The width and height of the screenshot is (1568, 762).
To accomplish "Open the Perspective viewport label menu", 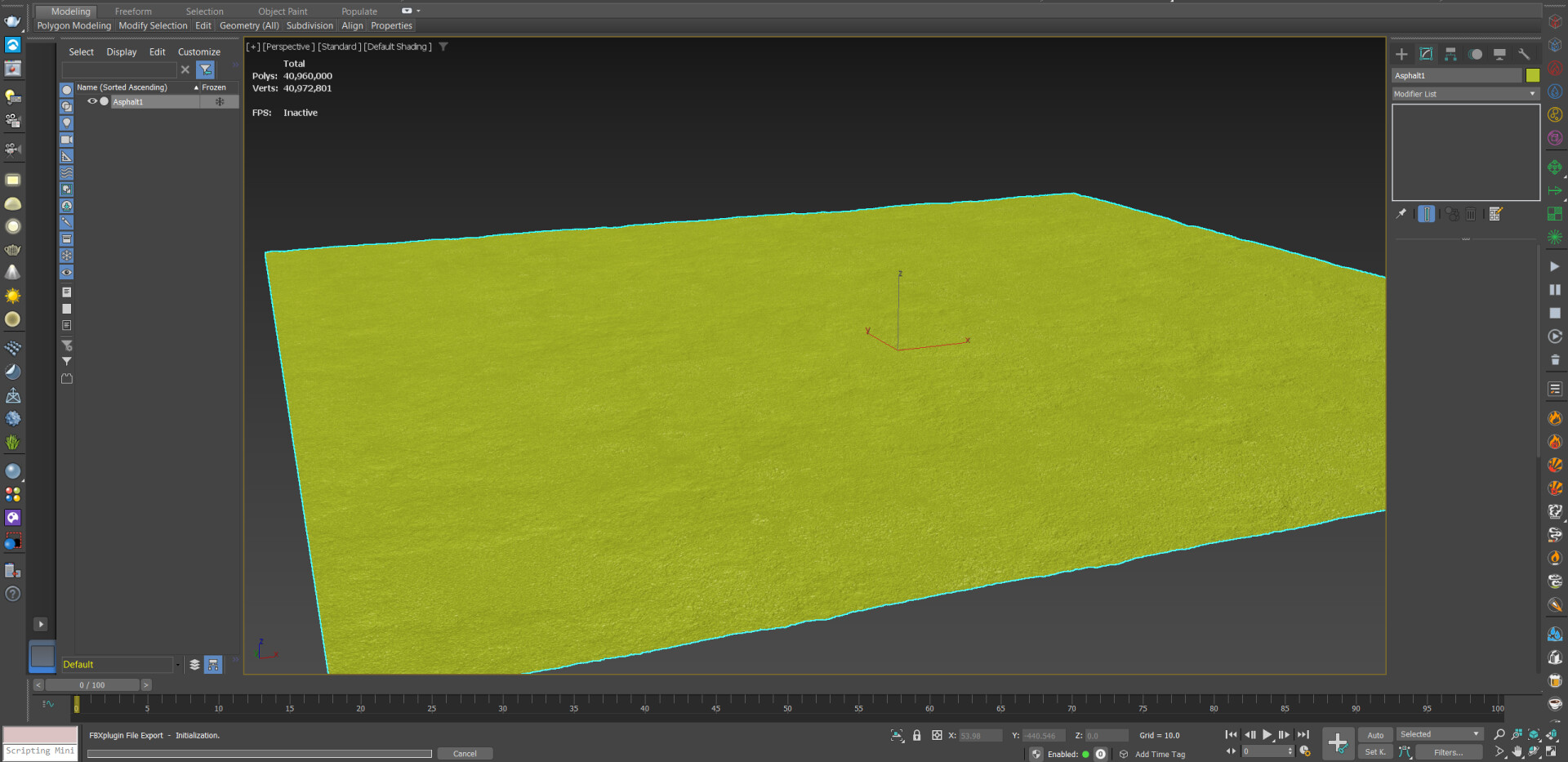I will (286, 47).
